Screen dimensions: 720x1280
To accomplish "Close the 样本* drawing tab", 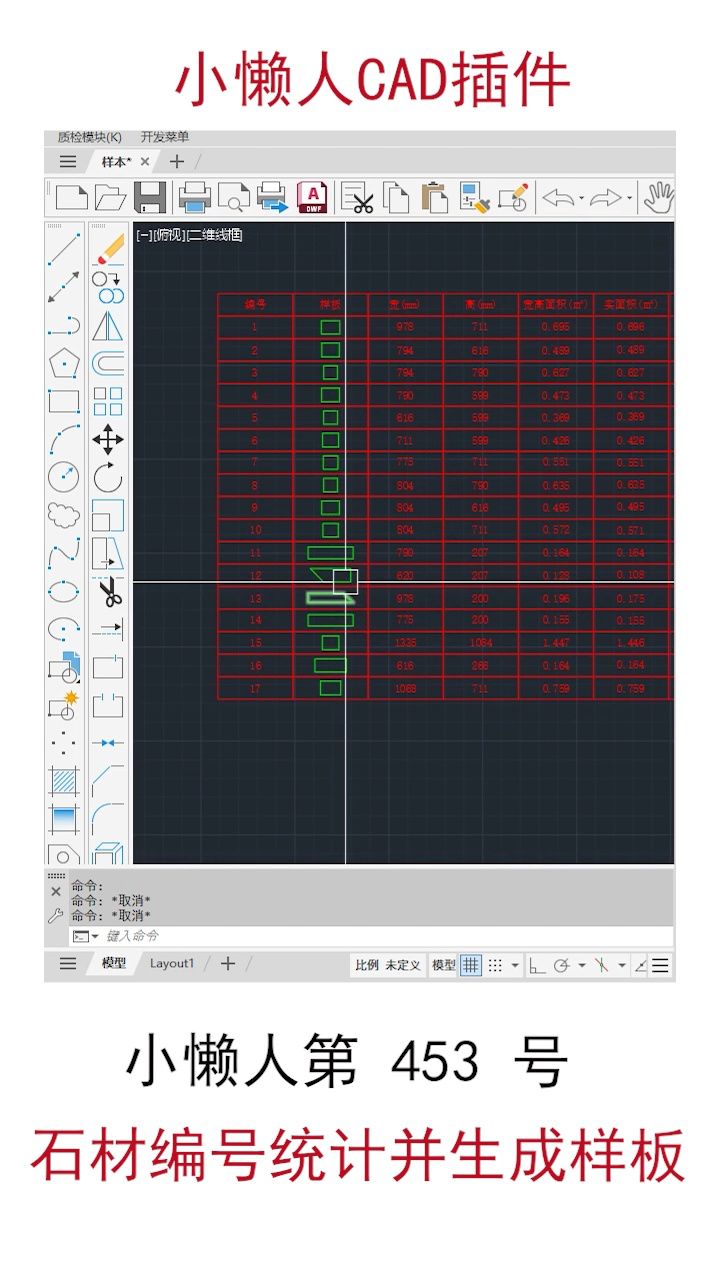I will point(145,162).
